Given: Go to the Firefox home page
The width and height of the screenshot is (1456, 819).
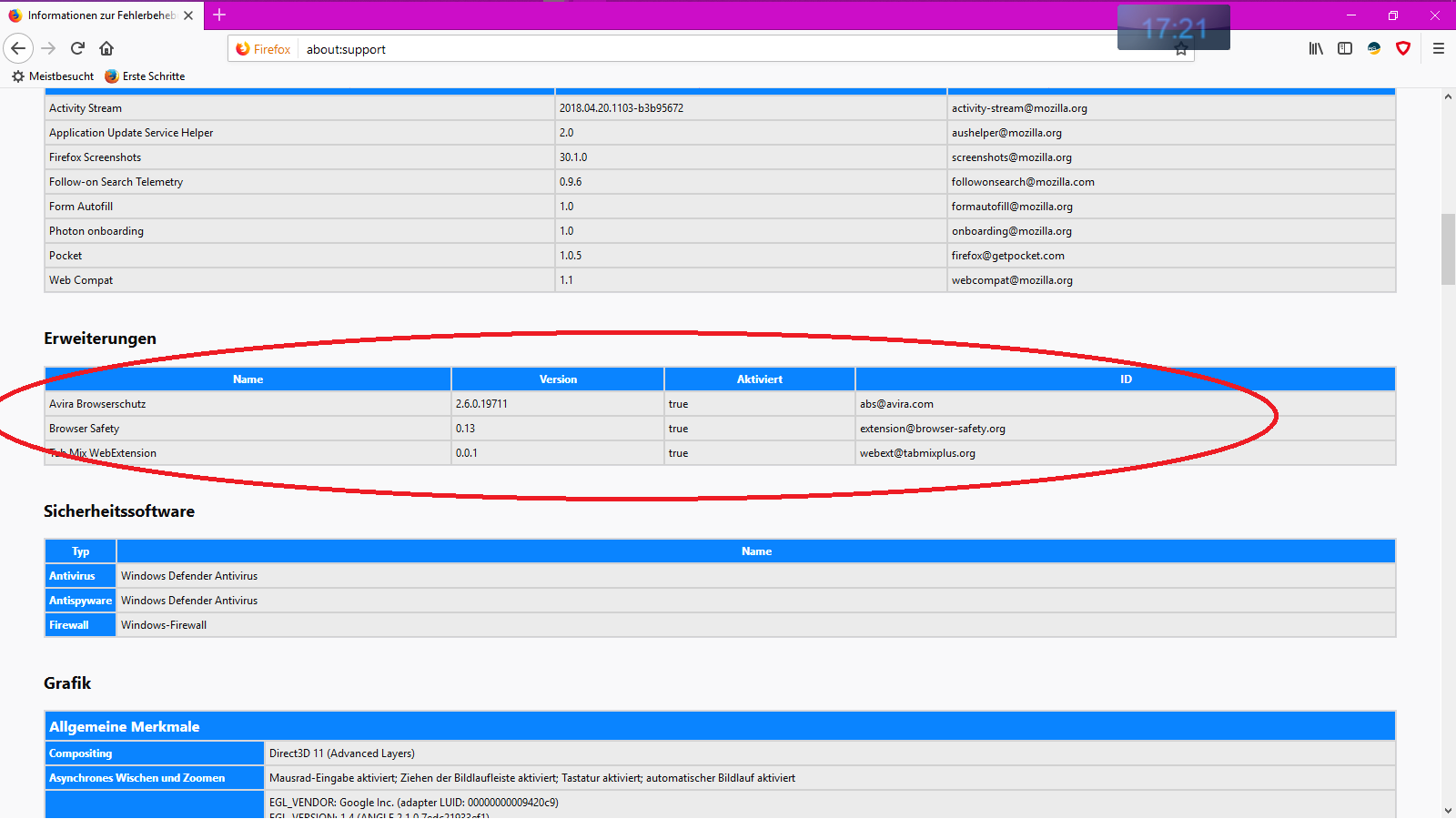Looking at the screenshot, I should [106, 48].
